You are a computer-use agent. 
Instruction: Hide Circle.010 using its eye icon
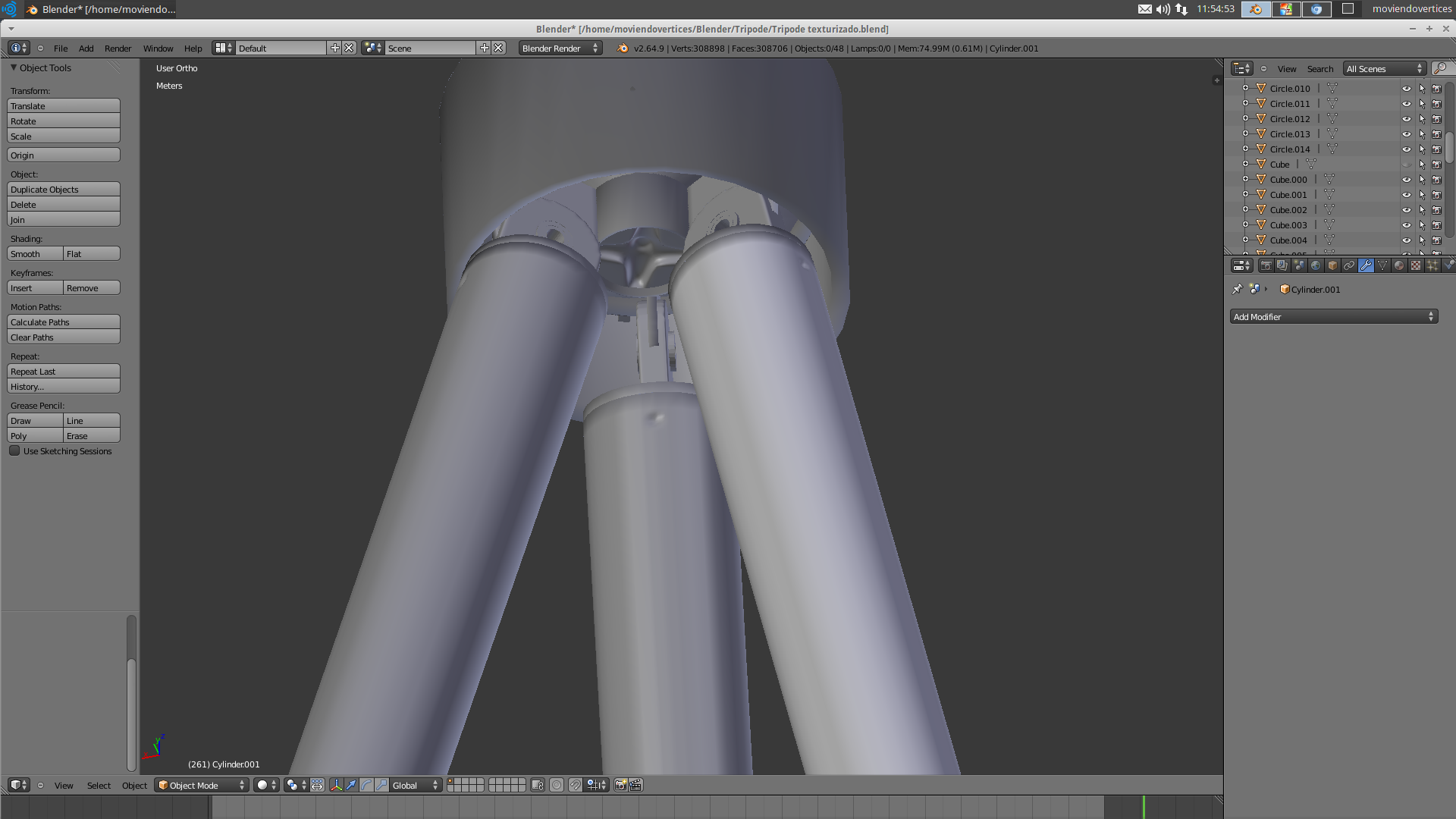pos(1407,89)
